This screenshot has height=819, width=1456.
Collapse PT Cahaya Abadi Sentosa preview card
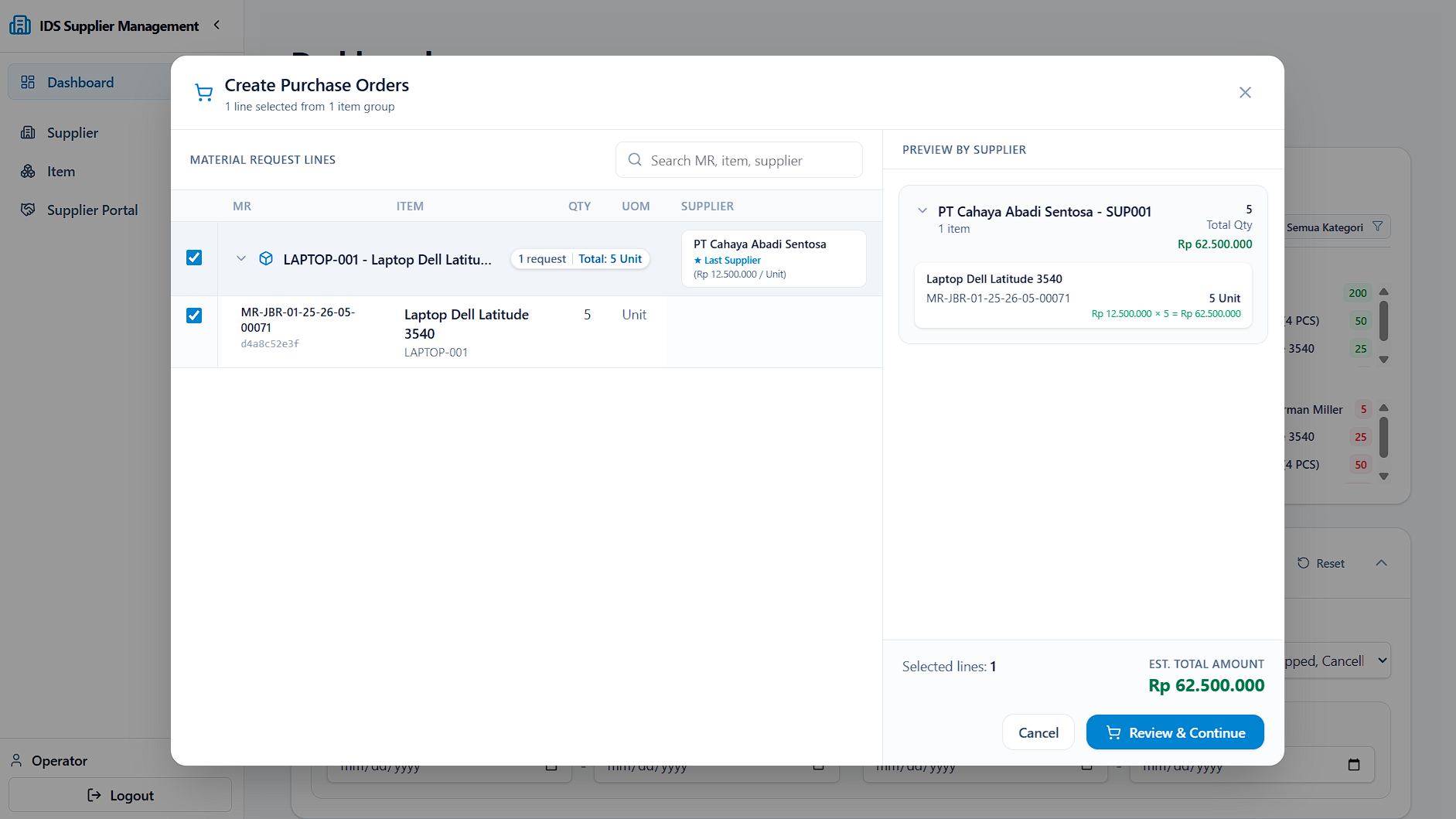point(922,210)
